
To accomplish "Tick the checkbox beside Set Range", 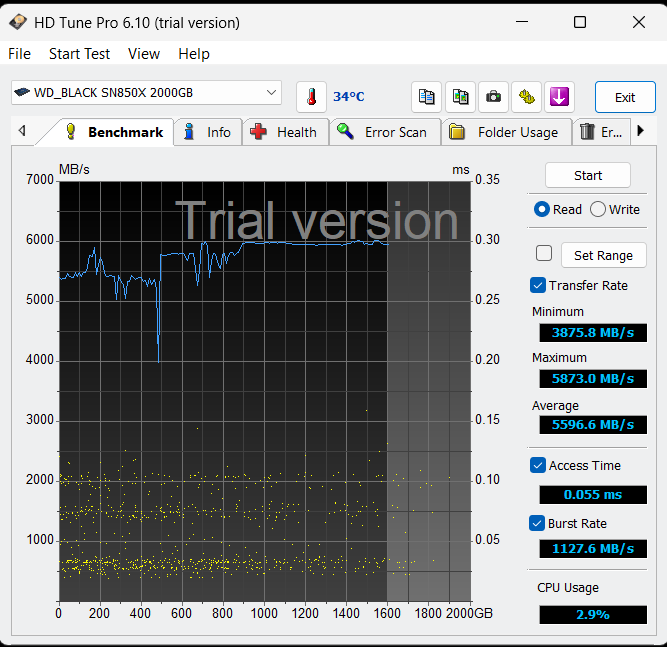I will 544,253.
